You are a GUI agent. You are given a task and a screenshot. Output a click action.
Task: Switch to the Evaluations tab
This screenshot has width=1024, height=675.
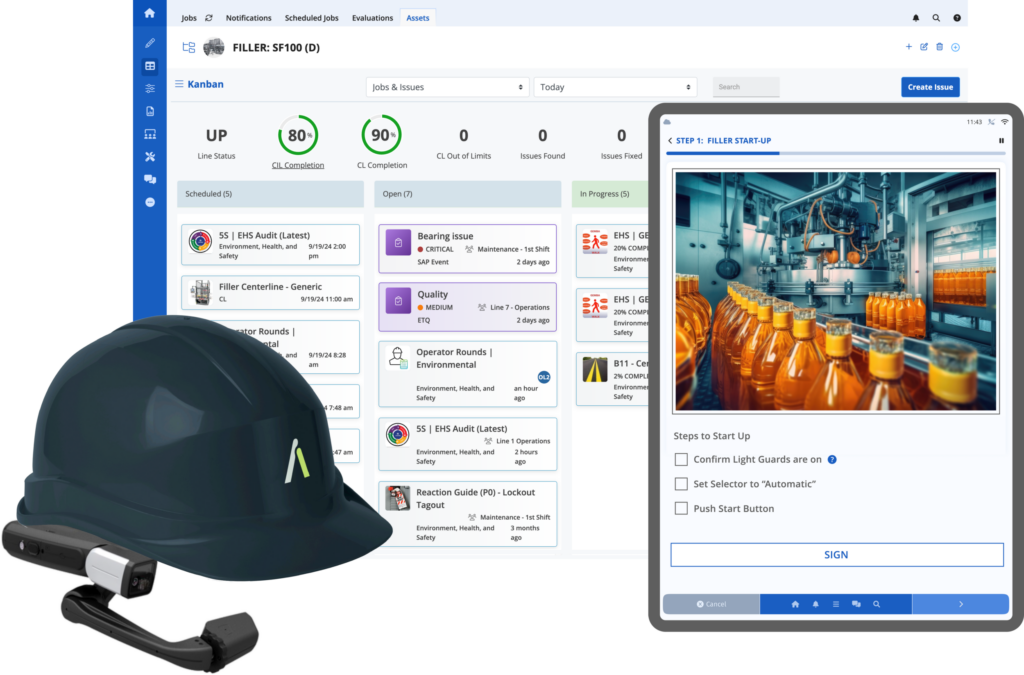pyautogui.click(x=372, y=18)
